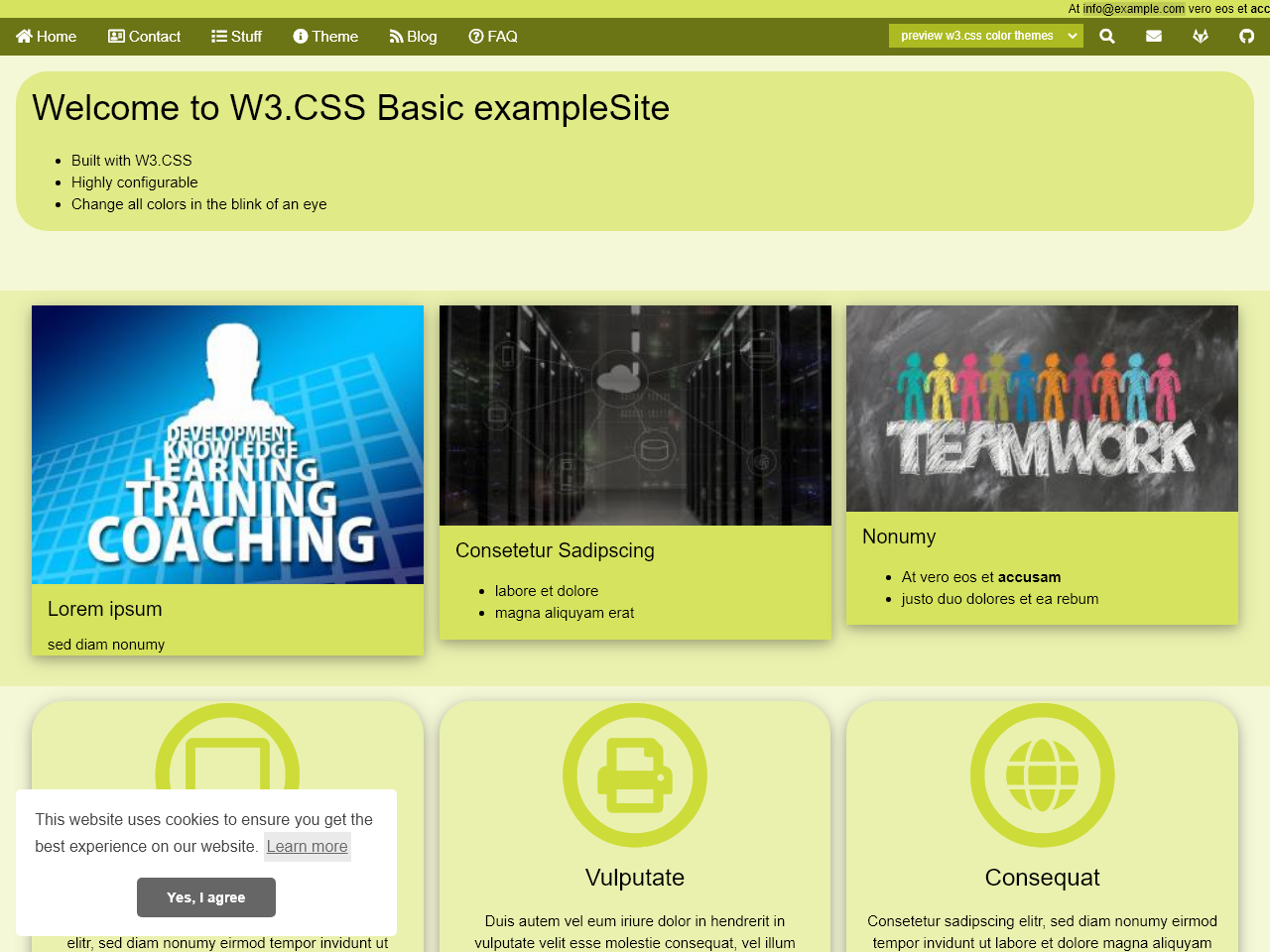
Task: Click the printer circle icon above Vulputate
Action: point(635,774)
